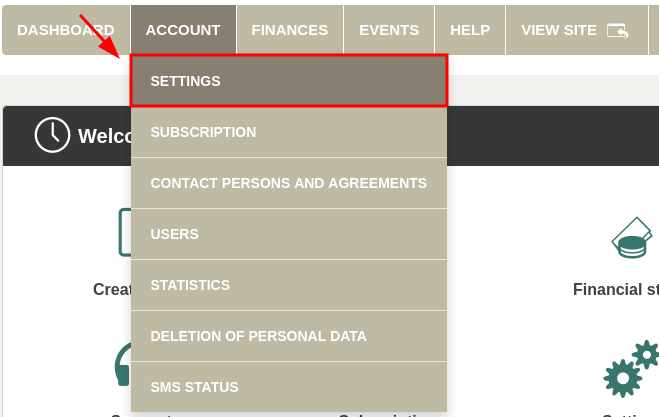659x417 pixels.
Task: Choose Subscription in the dropdown list
Action: pyautogui.click(x=288, y=132)
